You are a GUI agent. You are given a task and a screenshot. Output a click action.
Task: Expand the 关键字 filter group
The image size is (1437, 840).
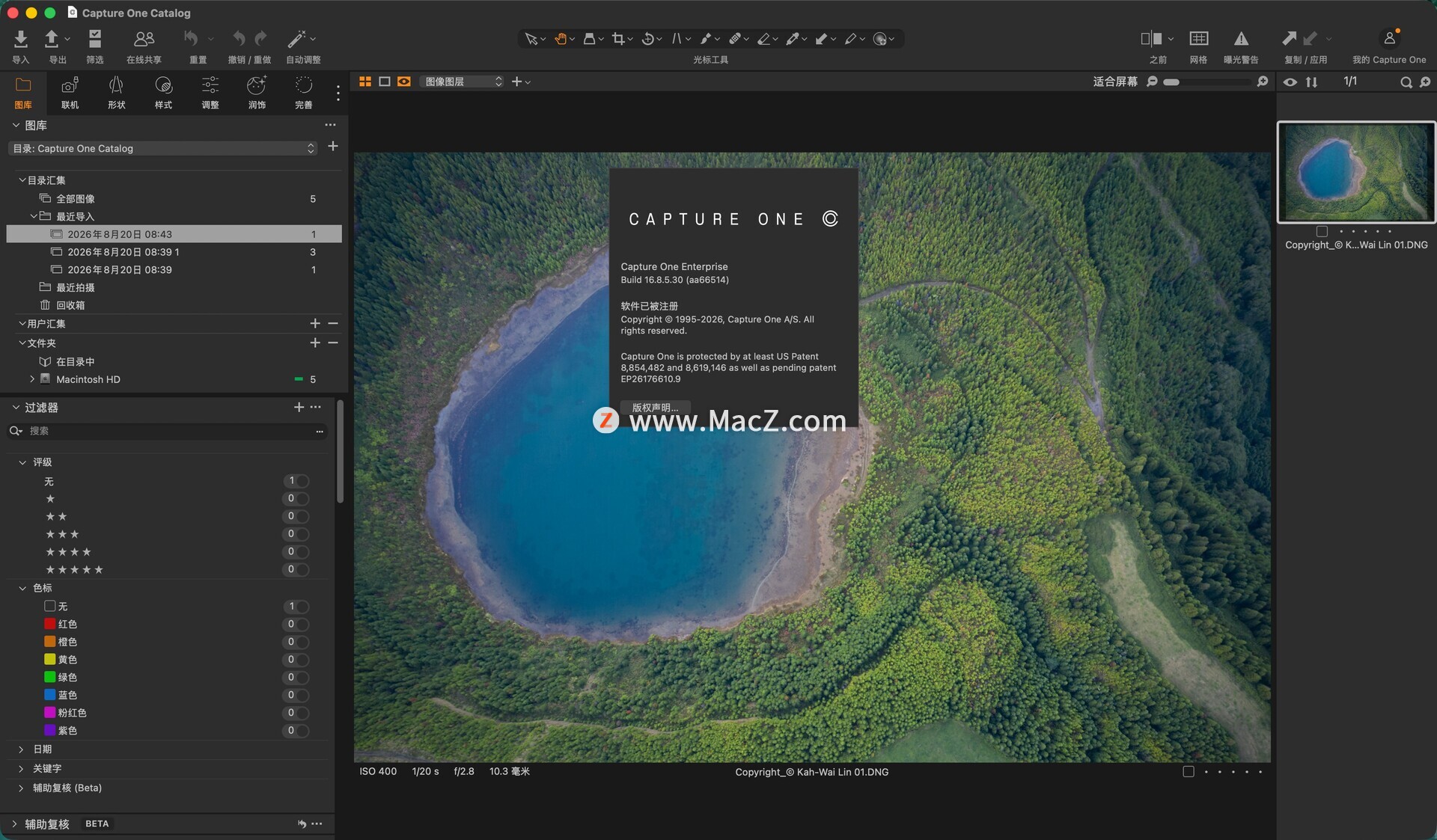click(x=21, y=768)
